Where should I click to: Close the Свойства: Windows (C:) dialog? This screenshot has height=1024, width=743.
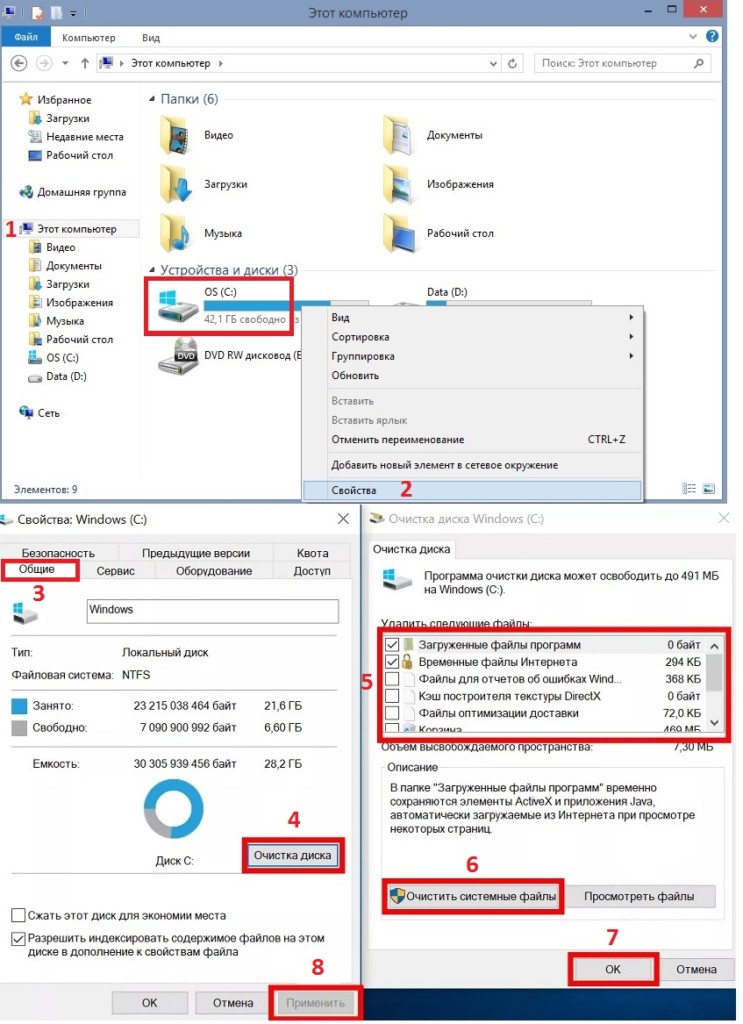(x=343, y=519)
